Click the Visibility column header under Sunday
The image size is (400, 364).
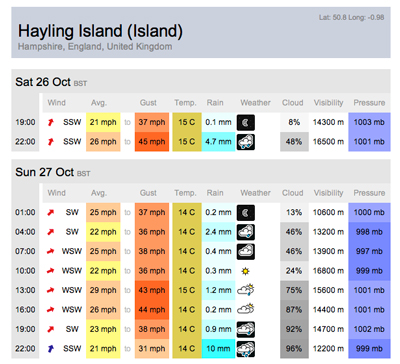tap(328, 193)
